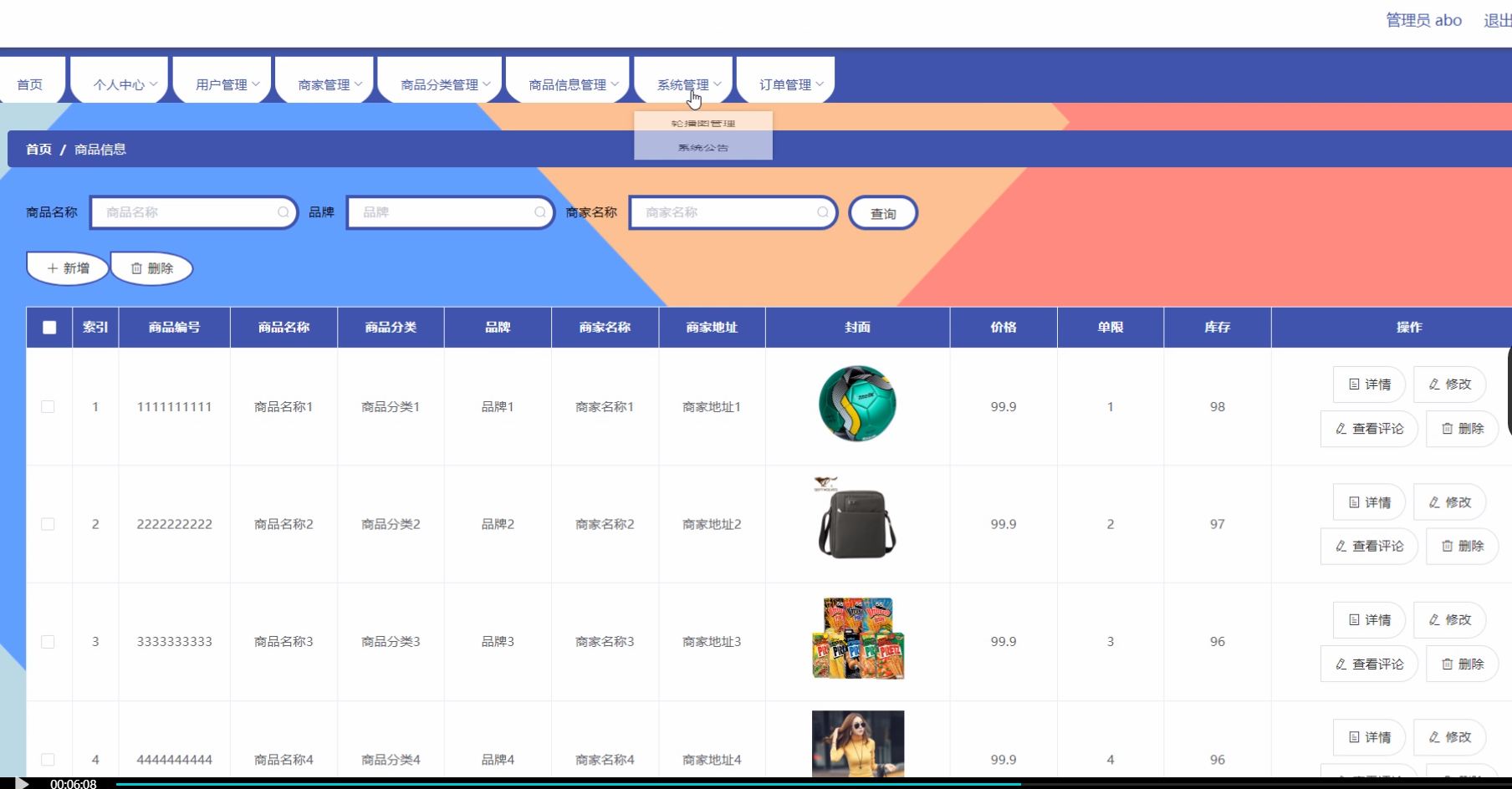Click the video timestamp 00:06:08
1512x789 pixels.
(x=74, y=784)
